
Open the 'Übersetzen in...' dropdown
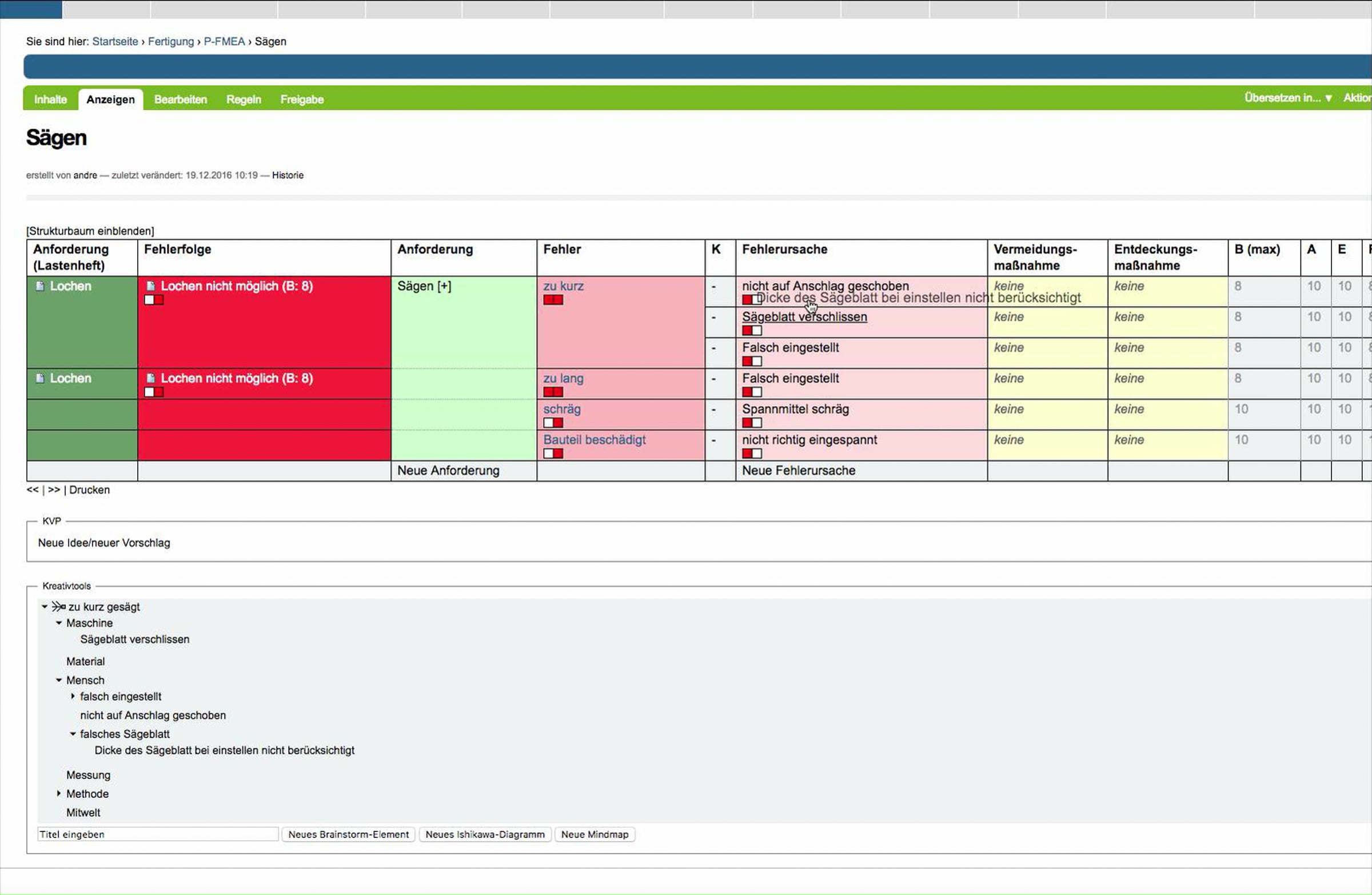[x=1288, y=98]
